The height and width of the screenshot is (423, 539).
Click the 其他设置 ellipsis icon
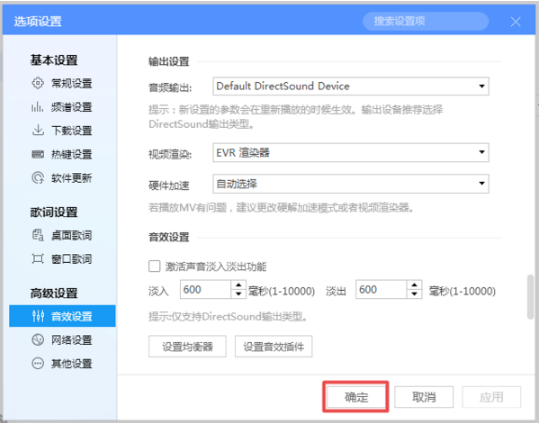(x=38, y=363)
